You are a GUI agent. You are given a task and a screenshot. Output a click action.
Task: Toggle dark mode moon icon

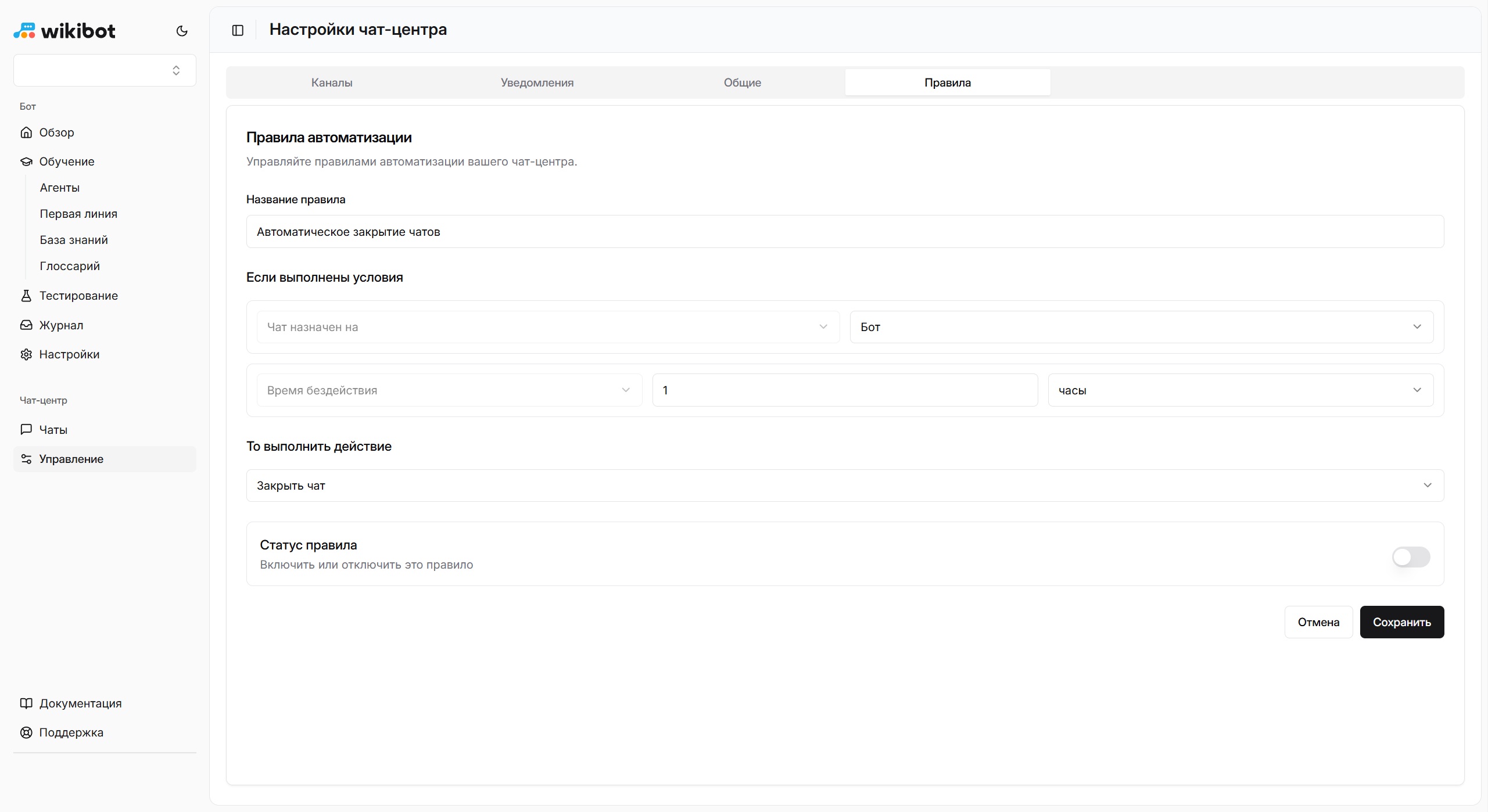click(182, 31)
